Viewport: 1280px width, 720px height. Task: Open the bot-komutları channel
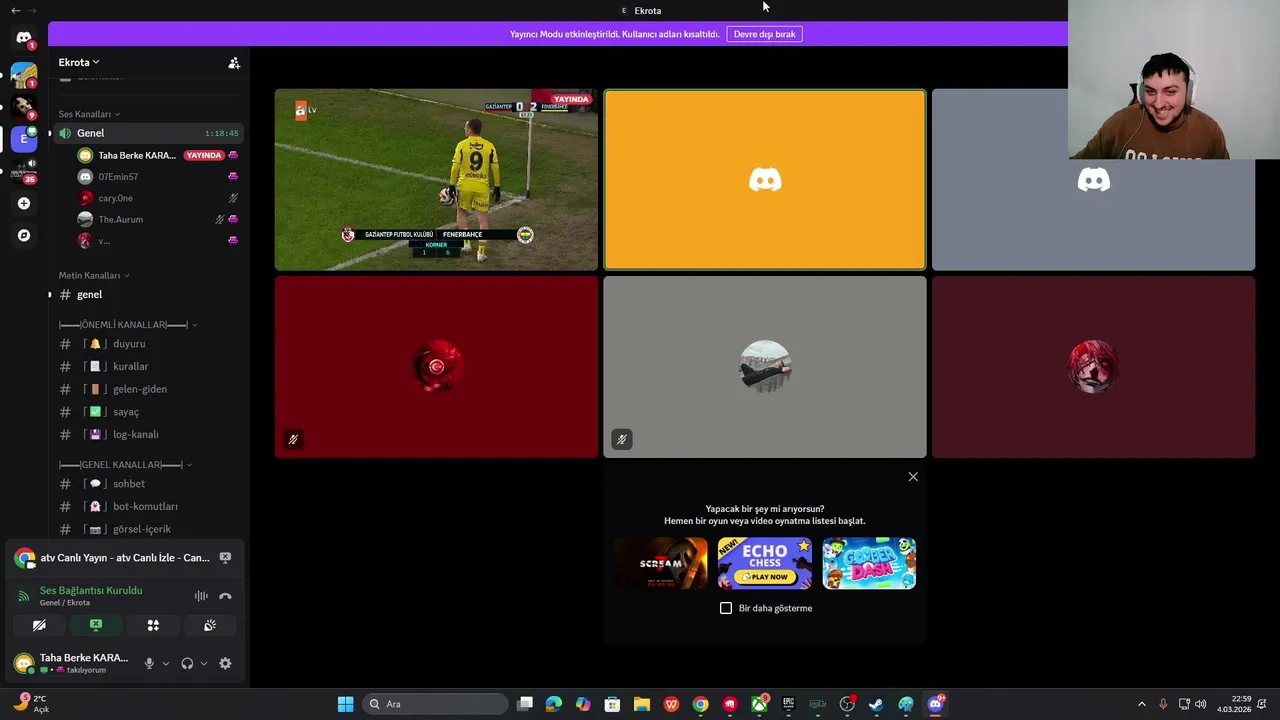tap(148, 507)
